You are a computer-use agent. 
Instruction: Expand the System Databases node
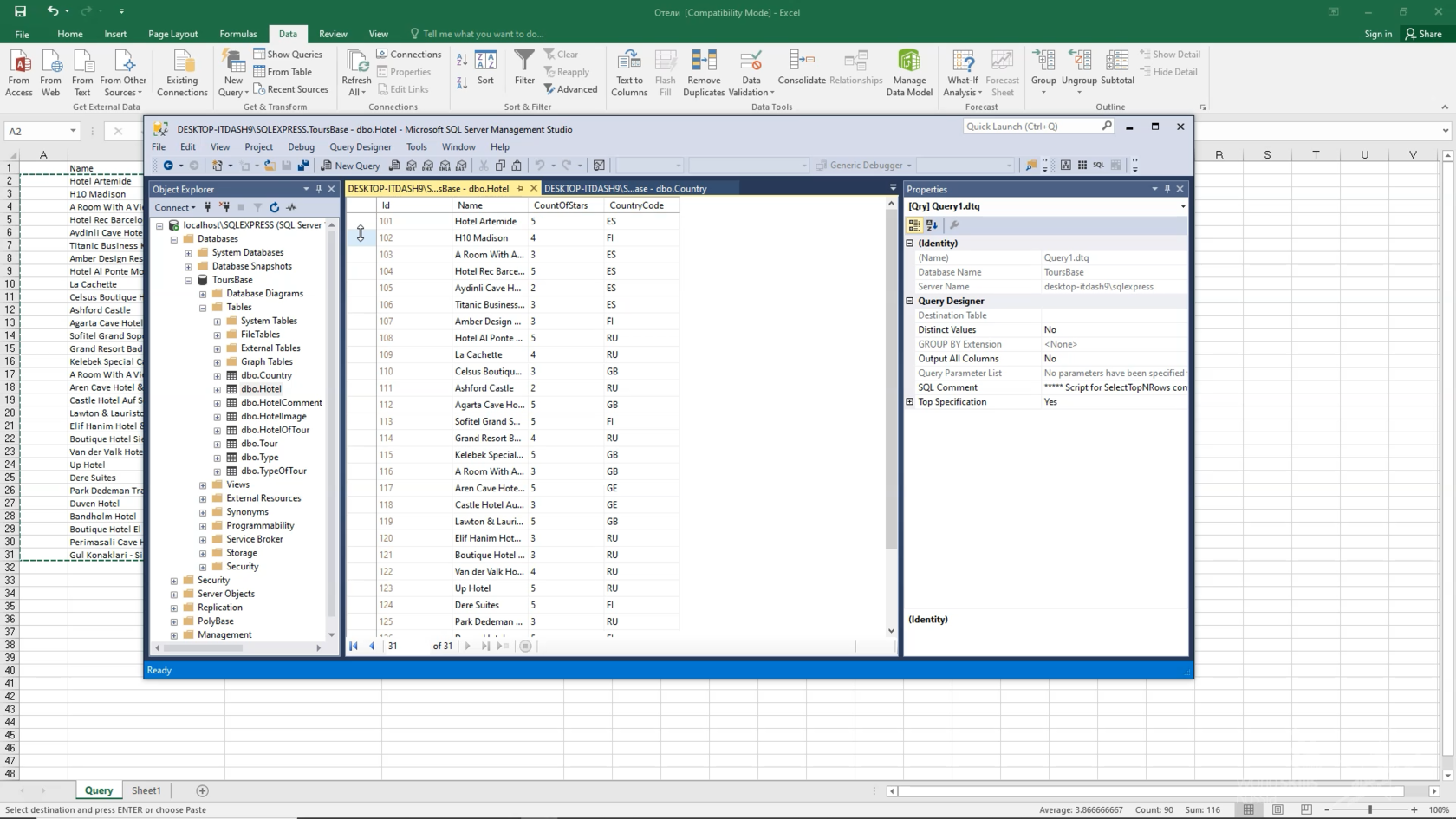188,253
